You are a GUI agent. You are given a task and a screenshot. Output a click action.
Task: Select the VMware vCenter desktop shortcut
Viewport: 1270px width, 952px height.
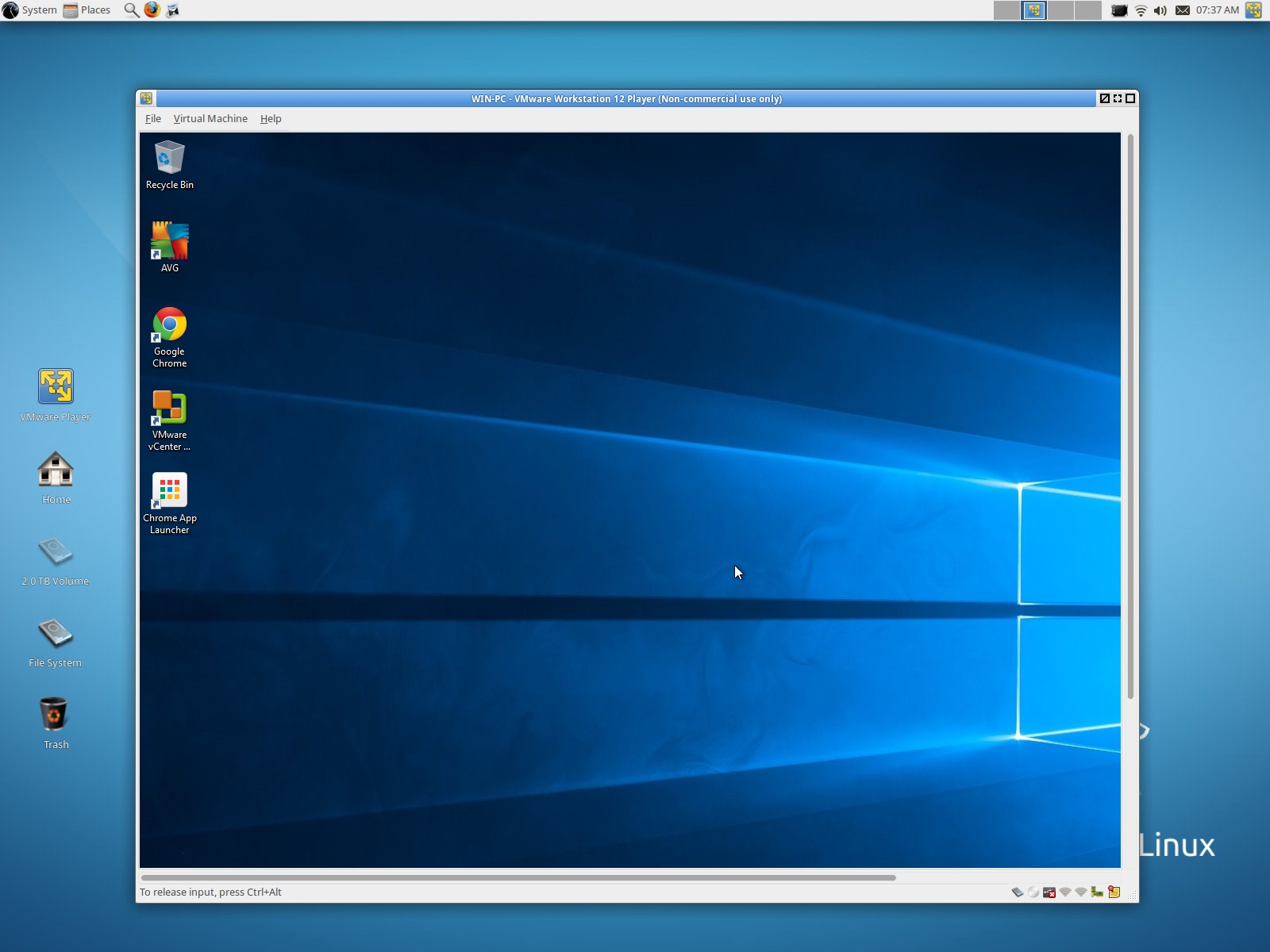(x=169, y=420)
